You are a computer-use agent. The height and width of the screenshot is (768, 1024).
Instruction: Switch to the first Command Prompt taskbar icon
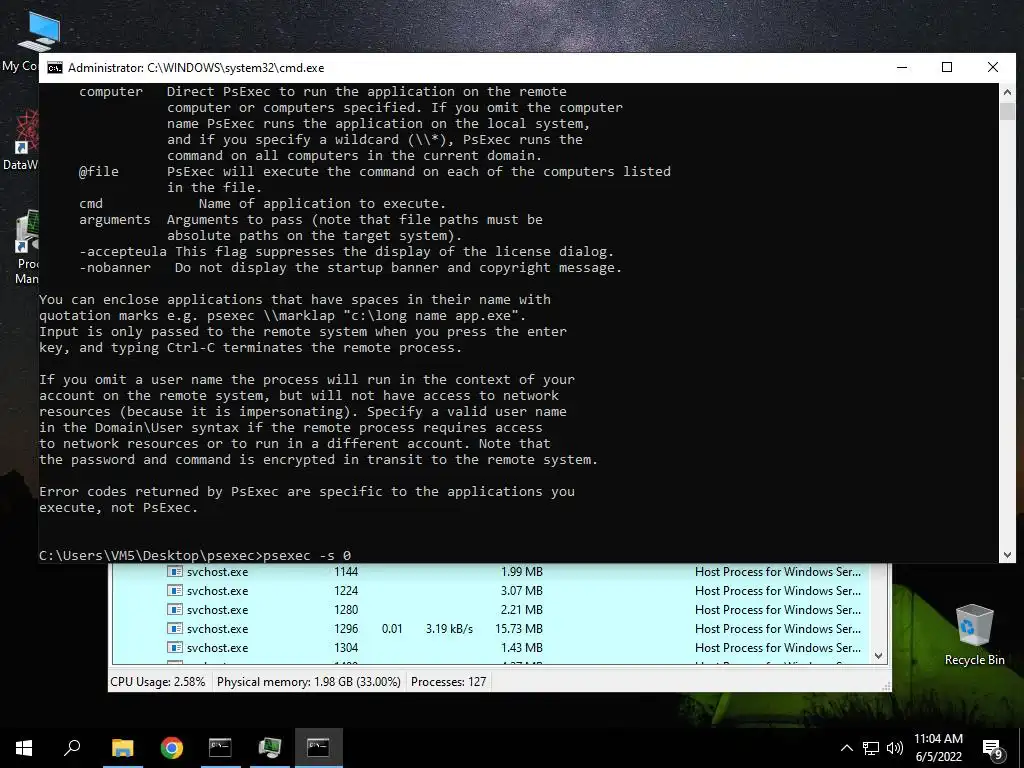click(220, 748)
